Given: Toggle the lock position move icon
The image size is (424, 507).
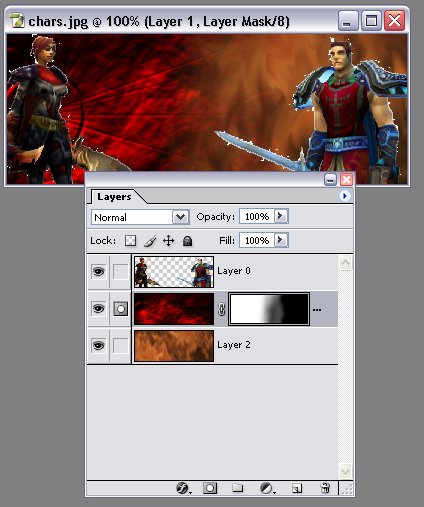Looking at the screenshot, I should (169, 241).
